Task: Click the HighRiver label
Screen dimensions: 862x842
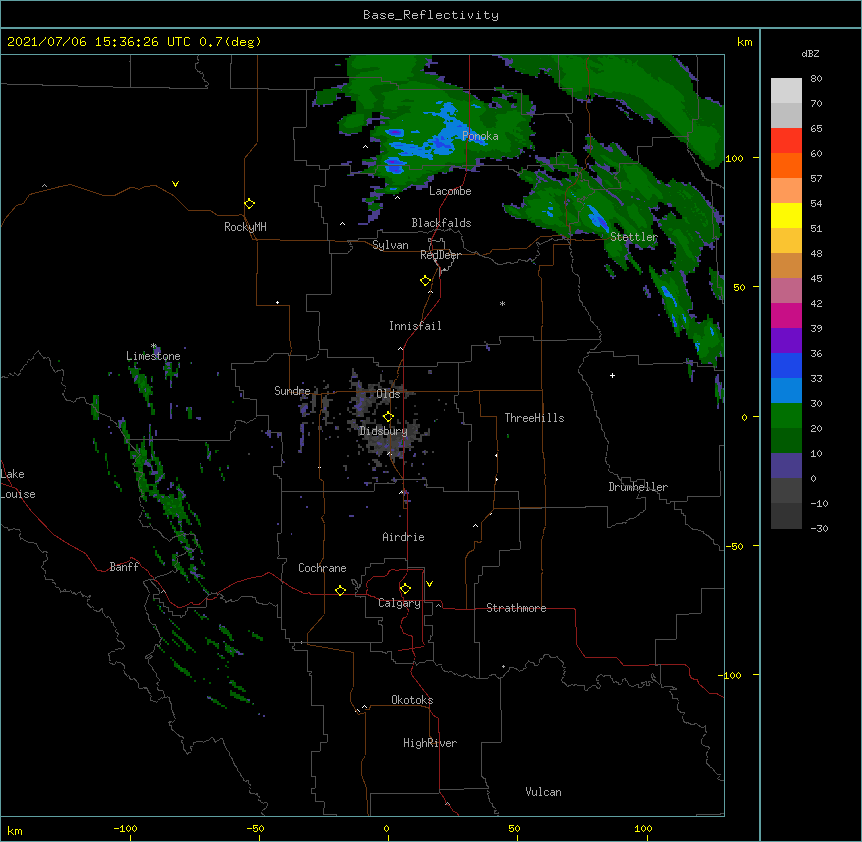Action: click(430, 743)
